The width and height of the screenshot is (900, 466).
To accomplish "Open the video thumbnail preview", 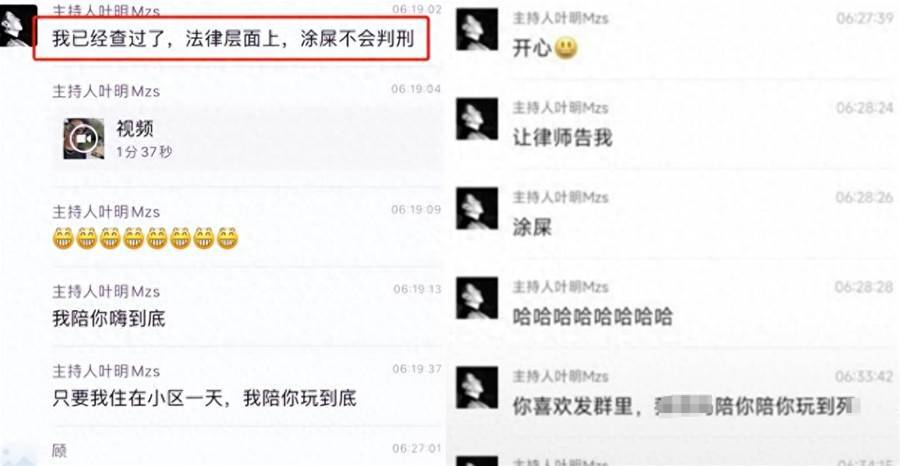I will 84,139.
